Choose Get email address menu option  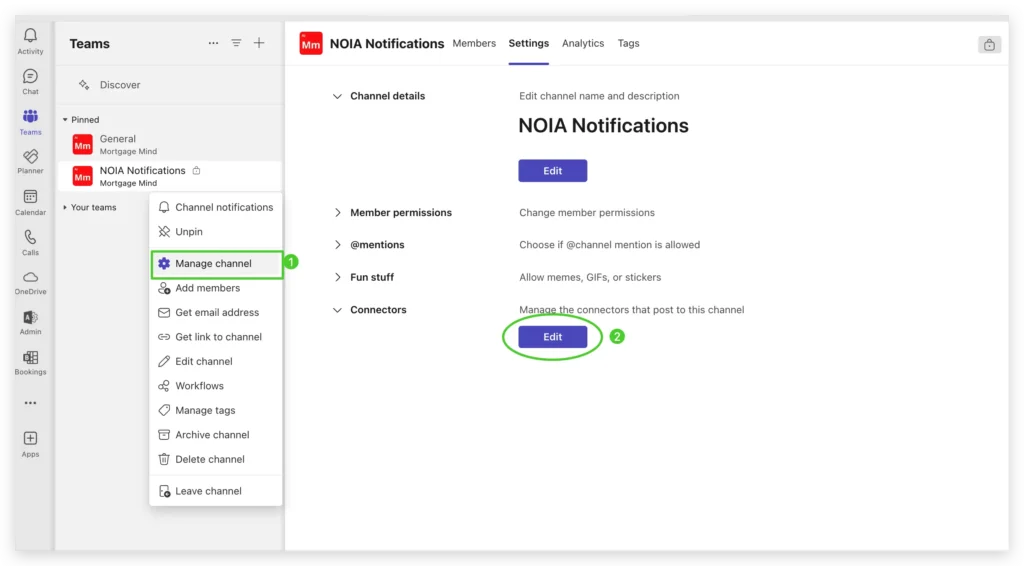tap(216, 312)
